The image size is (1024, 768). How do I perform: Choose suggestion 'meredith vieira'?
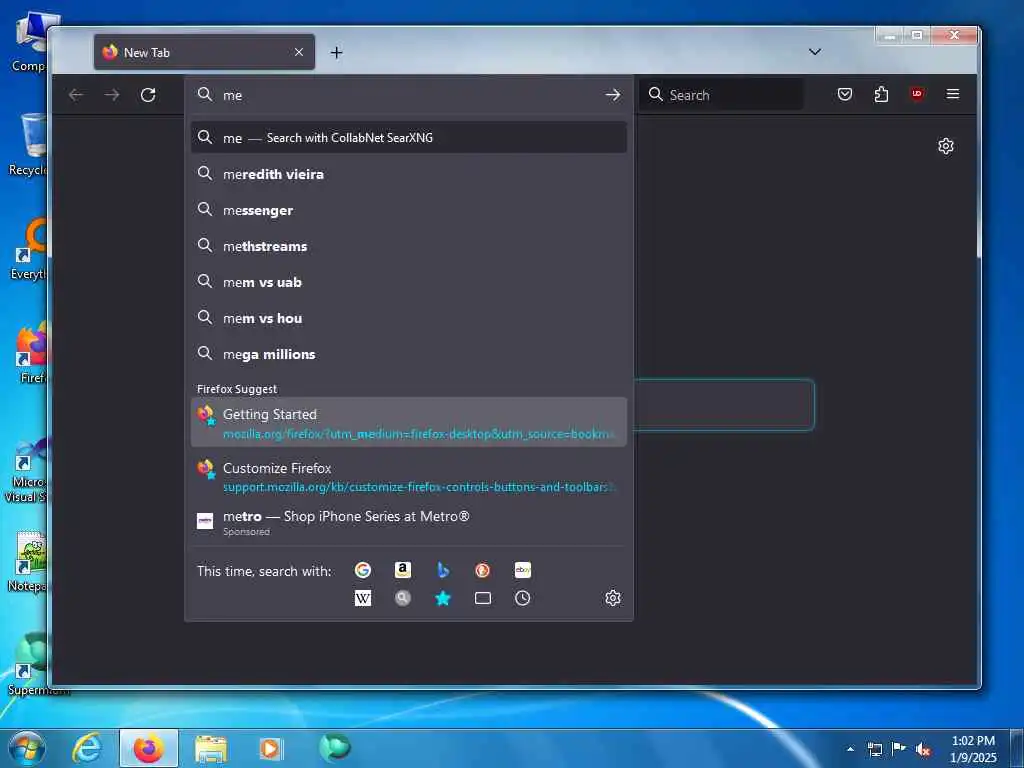[x=409, y=174]
